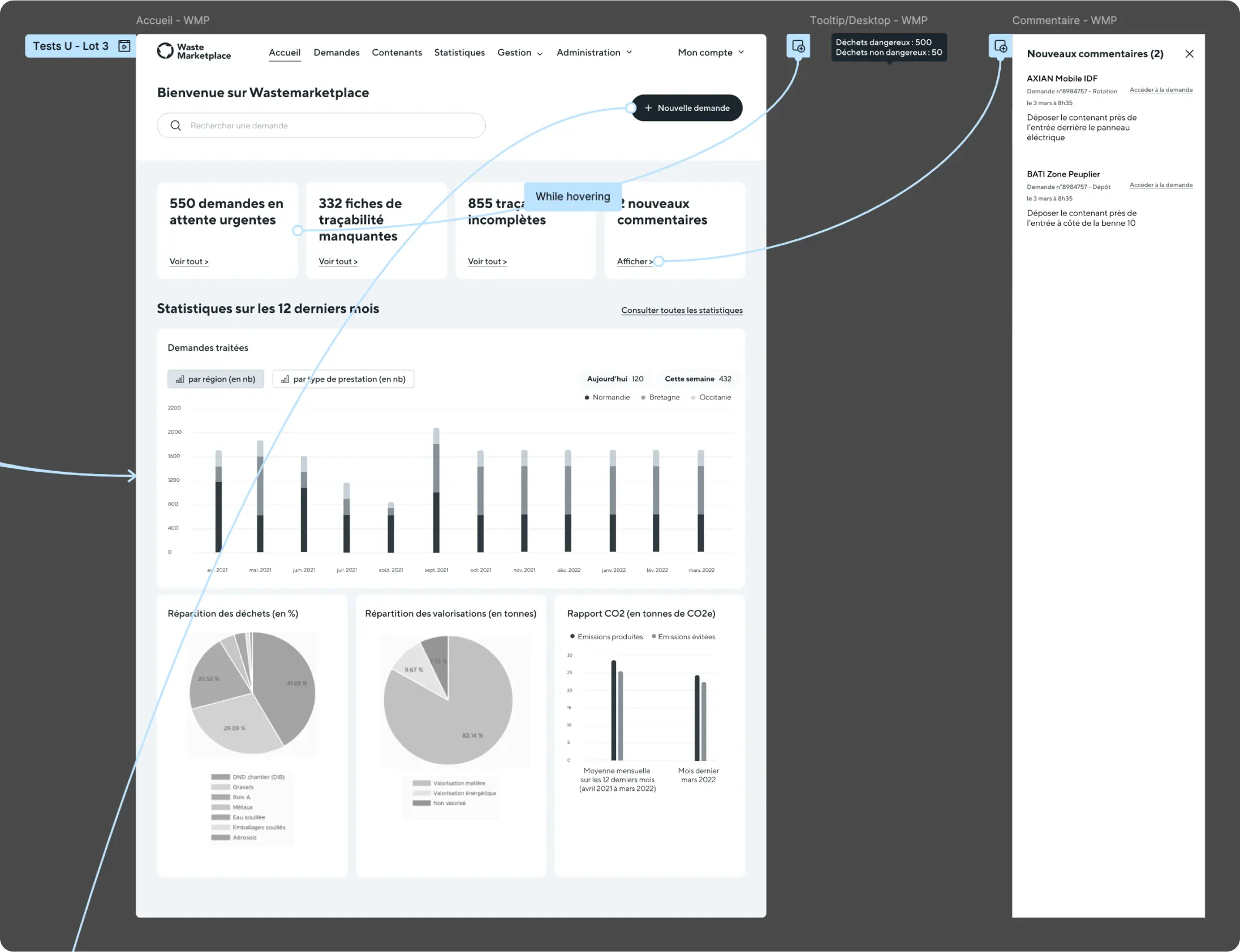Close the Nouveaux commentaires panel
This screenshot has width=1240, height=952.
pos(1189,54)
